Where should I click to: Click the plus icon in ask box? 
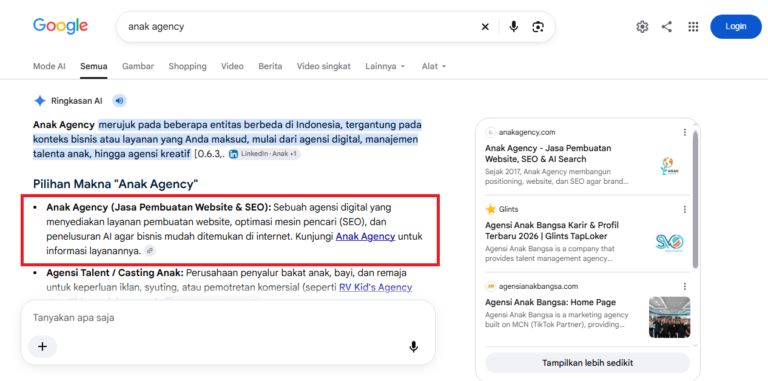(43, 347)
